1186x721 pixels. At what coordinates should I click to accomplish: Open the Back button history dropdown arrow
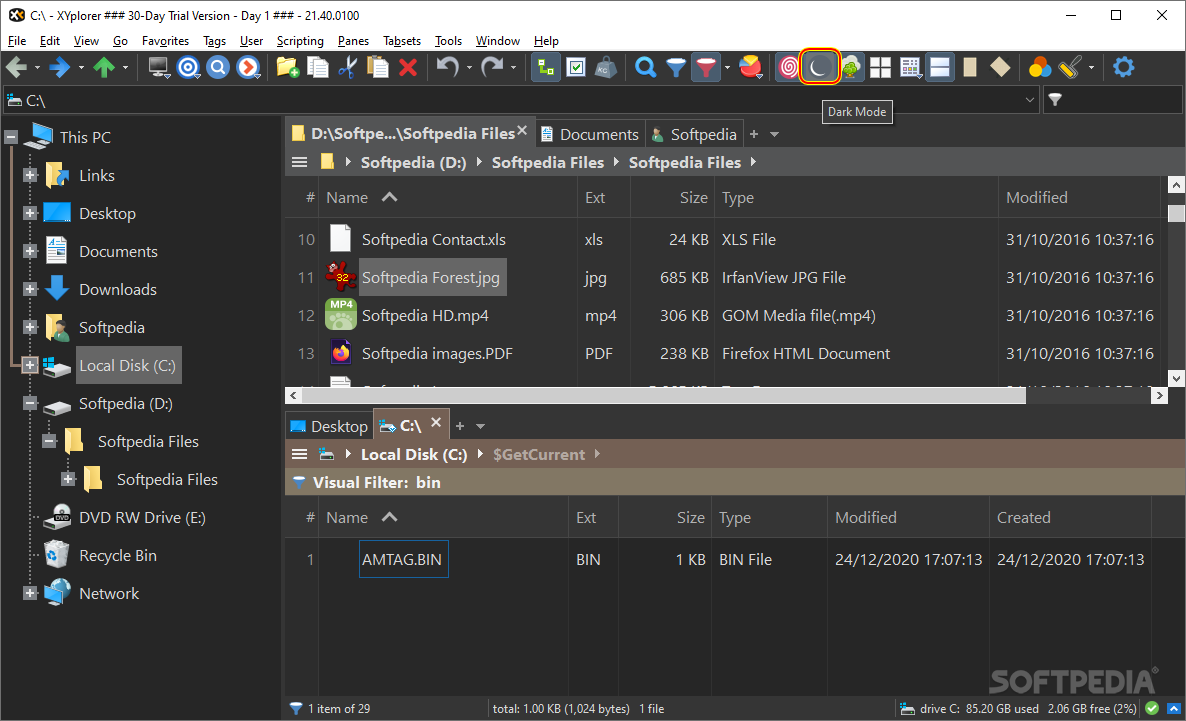(x=37, y=67)
